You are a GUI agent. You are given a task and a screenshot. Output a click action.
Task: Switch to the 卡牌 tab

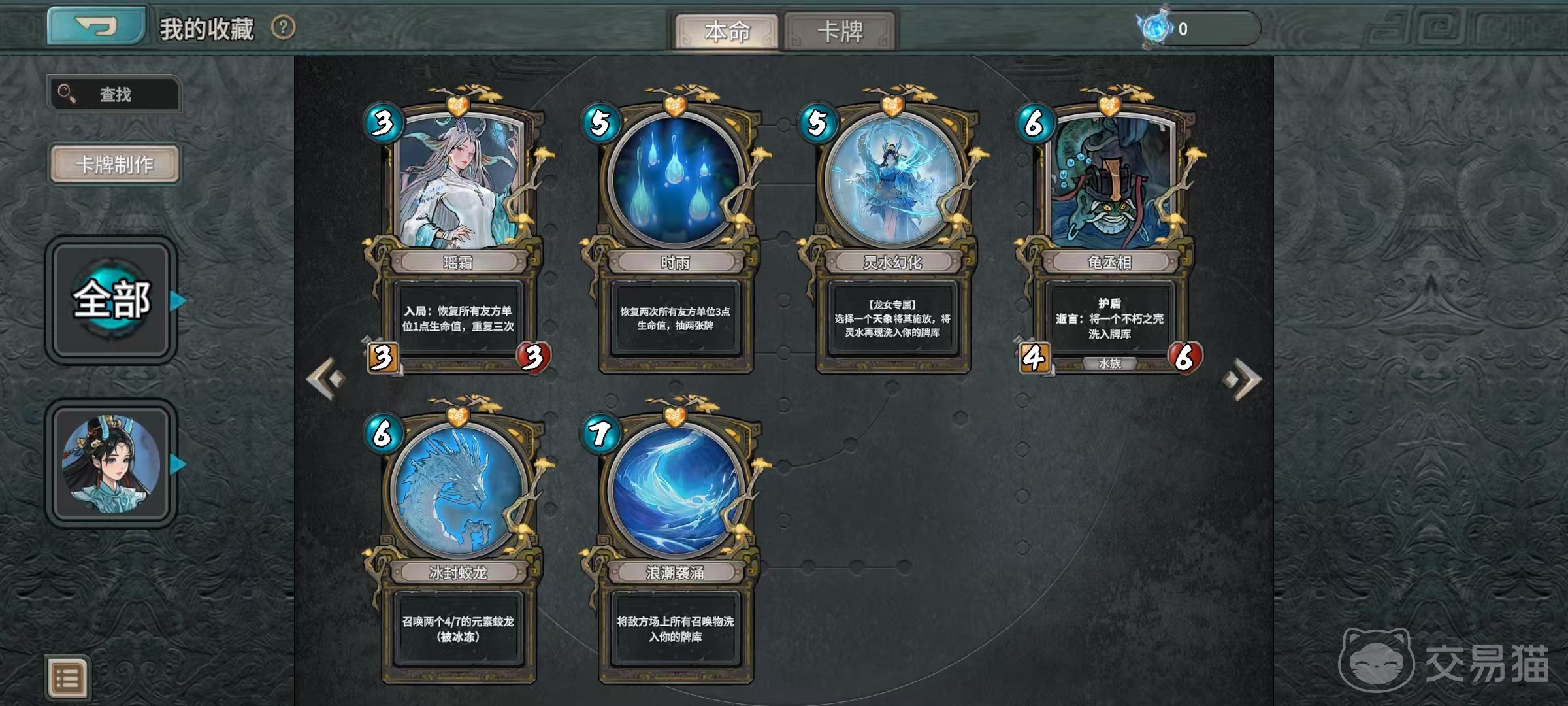[840, 31]
